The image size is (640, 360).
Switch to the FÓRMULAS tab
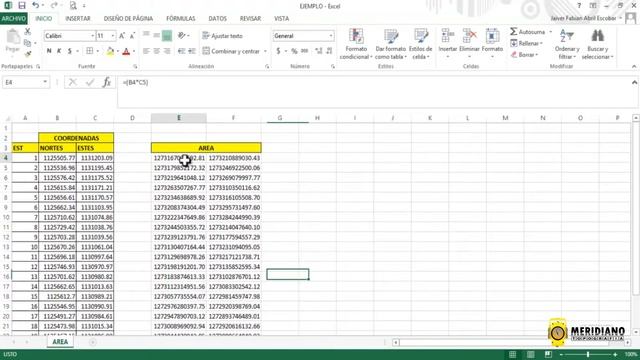pos(181,18)
